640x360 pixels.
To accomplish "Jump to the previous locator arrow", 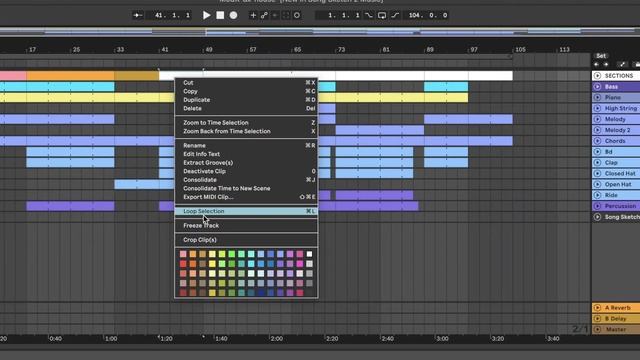I will [597, 64].
